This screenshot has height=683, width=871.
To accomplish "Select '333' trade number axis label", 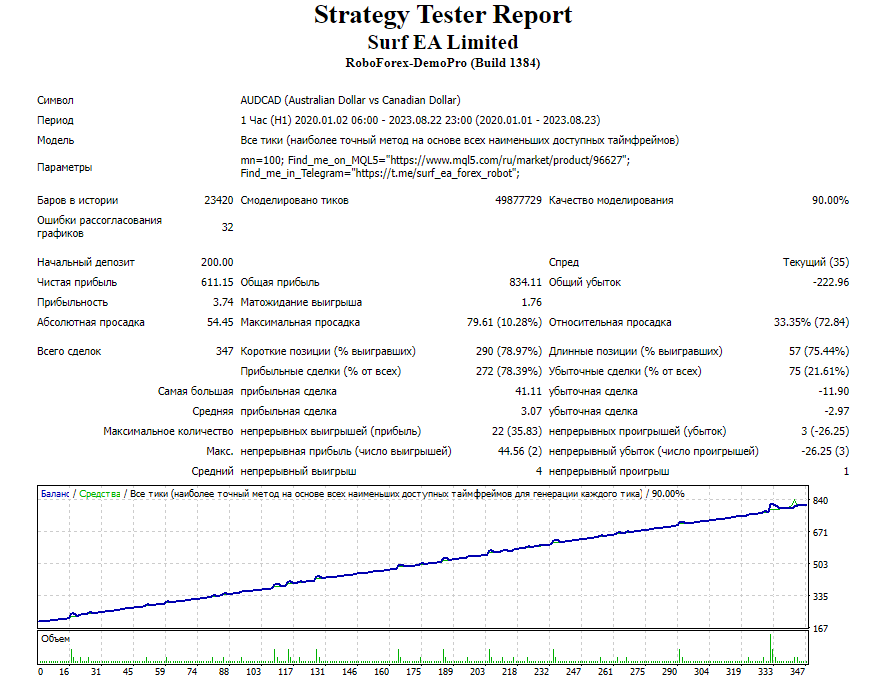I will (765, 672).
